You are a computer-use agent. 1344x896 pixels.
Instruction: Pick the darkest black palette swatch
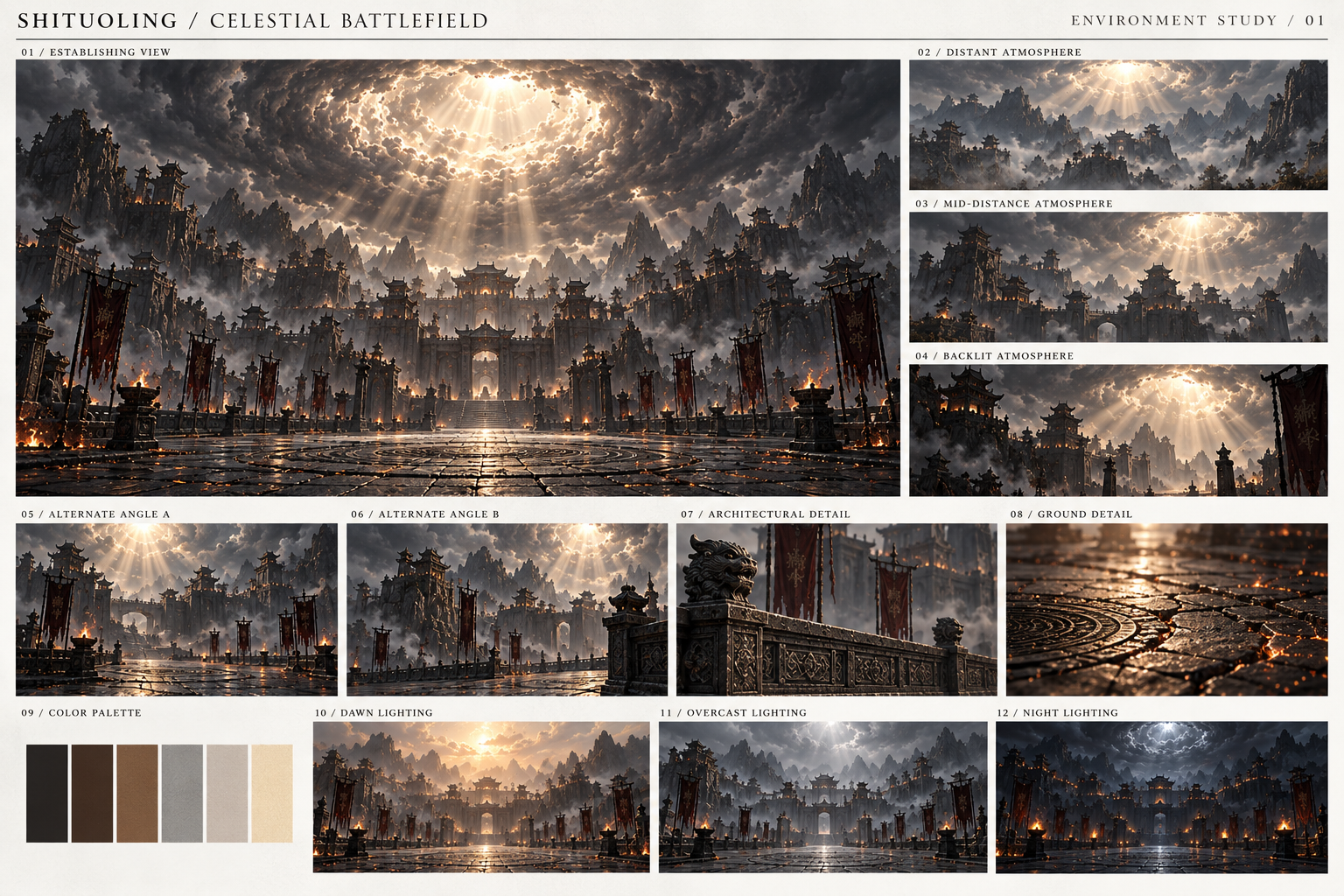coord(47,794)
